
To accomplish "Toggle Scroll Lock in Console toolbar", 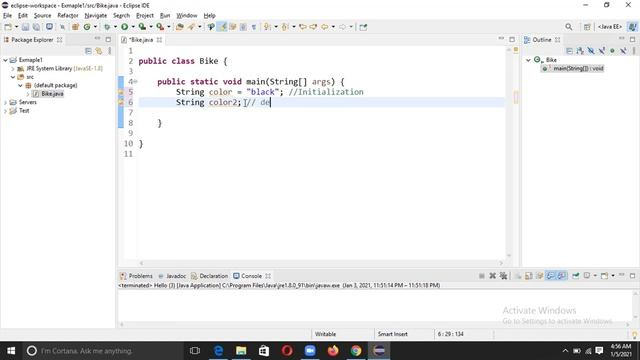I will 529,276.
